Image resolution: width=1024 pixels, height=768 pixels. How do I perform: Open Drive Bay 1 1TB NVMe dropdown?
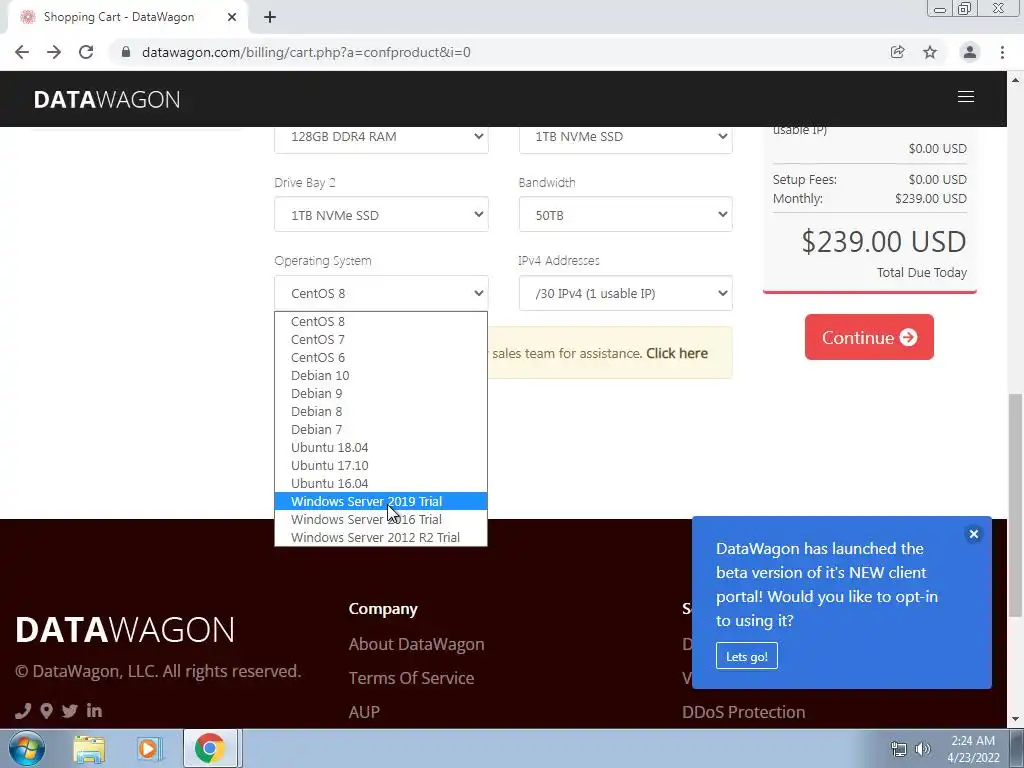(626, 136)
